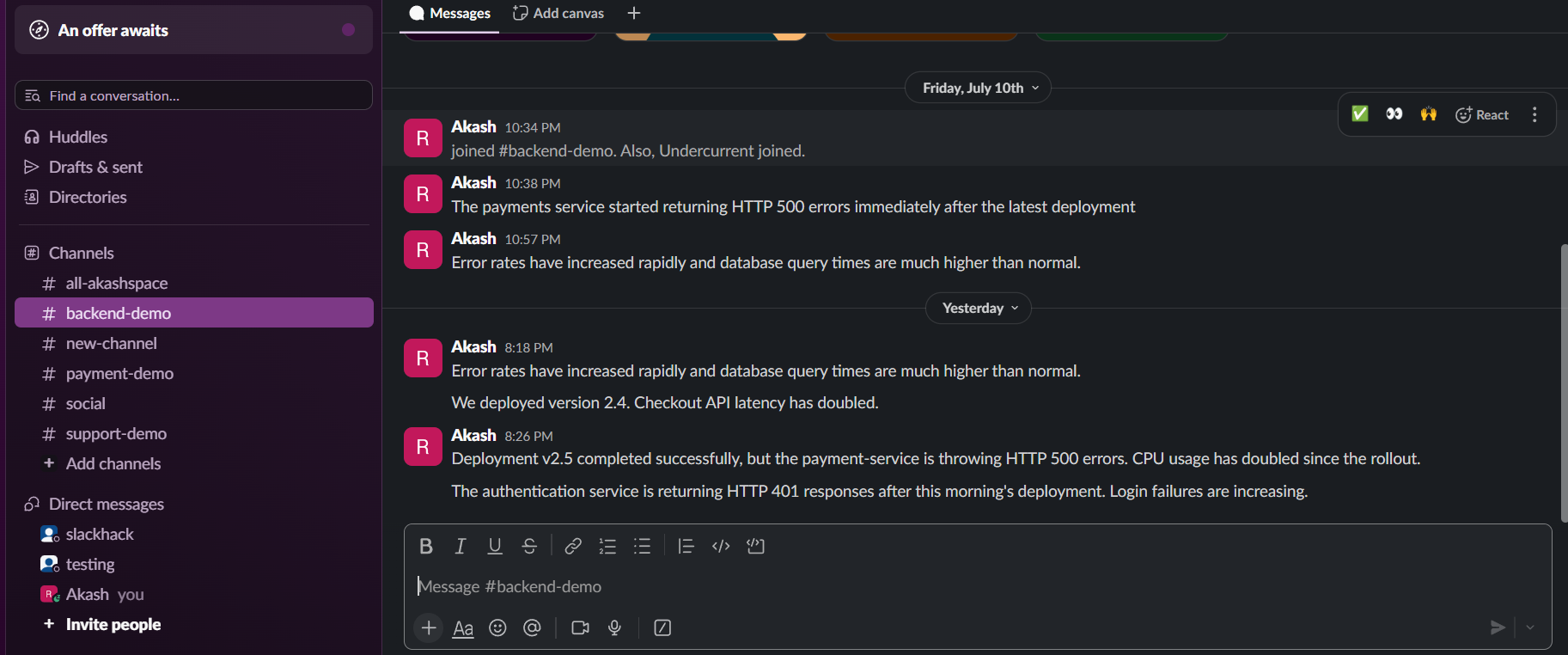Expand the Yesterday date dropdown
The width and height of the screenshot is (1568, 655).
(x=979, y=308)
